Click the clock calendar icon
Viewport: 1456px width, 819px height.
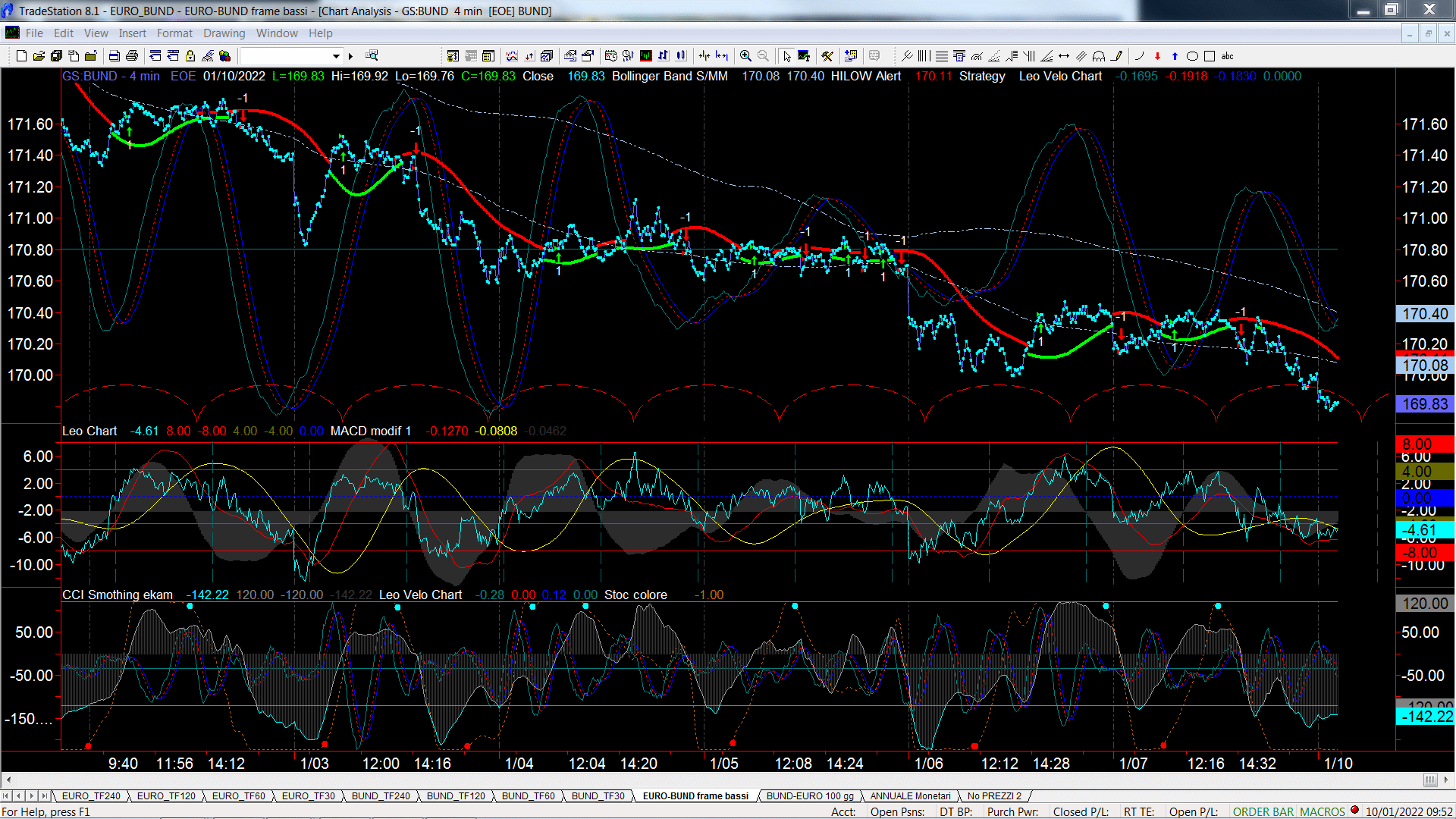tap(610, 56)
